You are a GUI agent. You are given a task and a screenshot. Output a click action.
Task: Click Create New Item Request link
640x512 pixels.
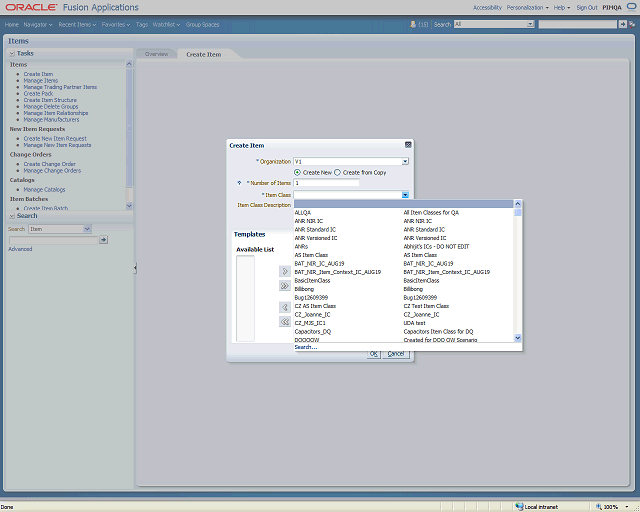[x=55, y=139]
